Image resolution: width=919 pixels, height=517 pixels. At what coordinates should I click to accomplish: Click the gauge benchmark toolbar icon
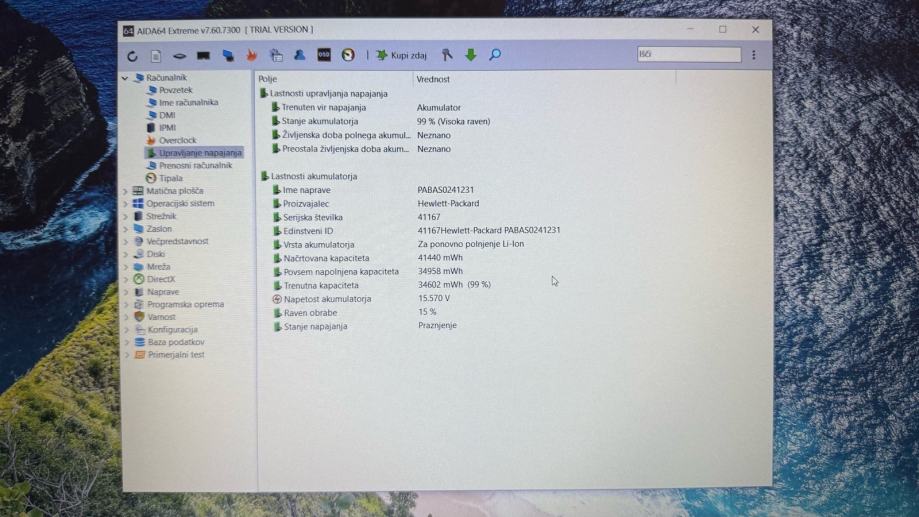point(348,55)
